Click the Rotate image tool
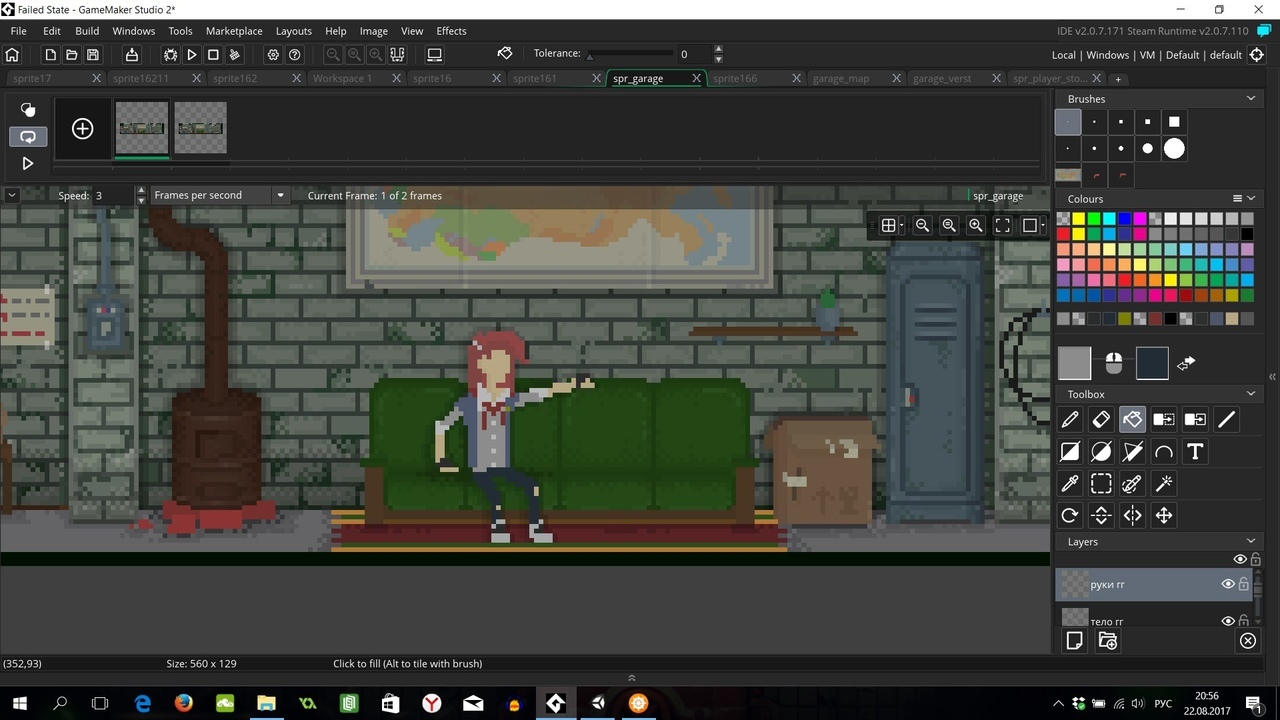This screenshot has height=720, width=1280. (1069, 516)
